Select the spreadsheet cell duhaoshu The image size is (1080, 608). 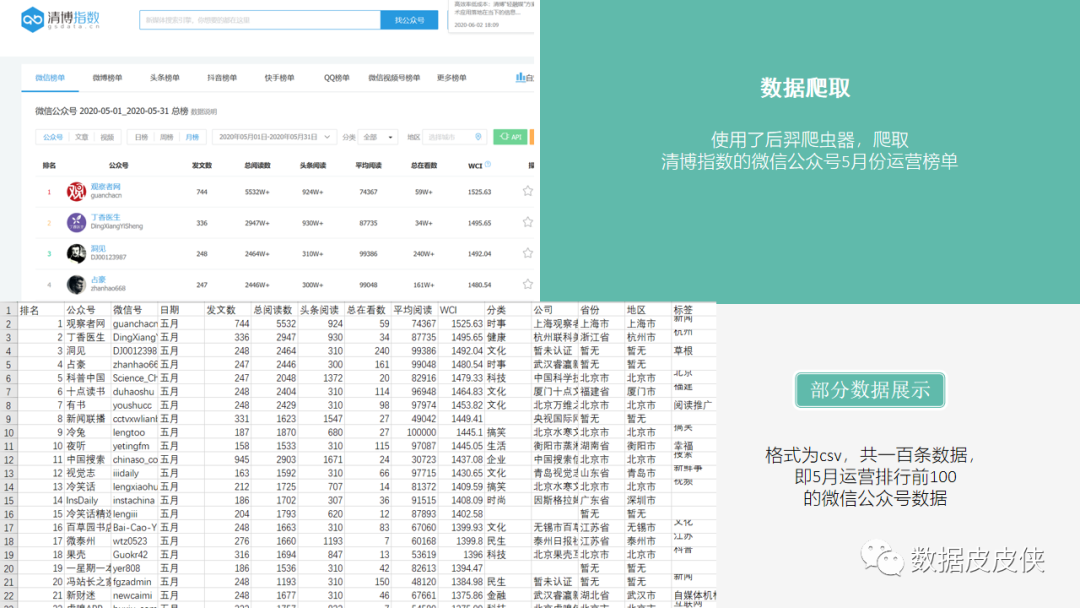pos(135,391)
